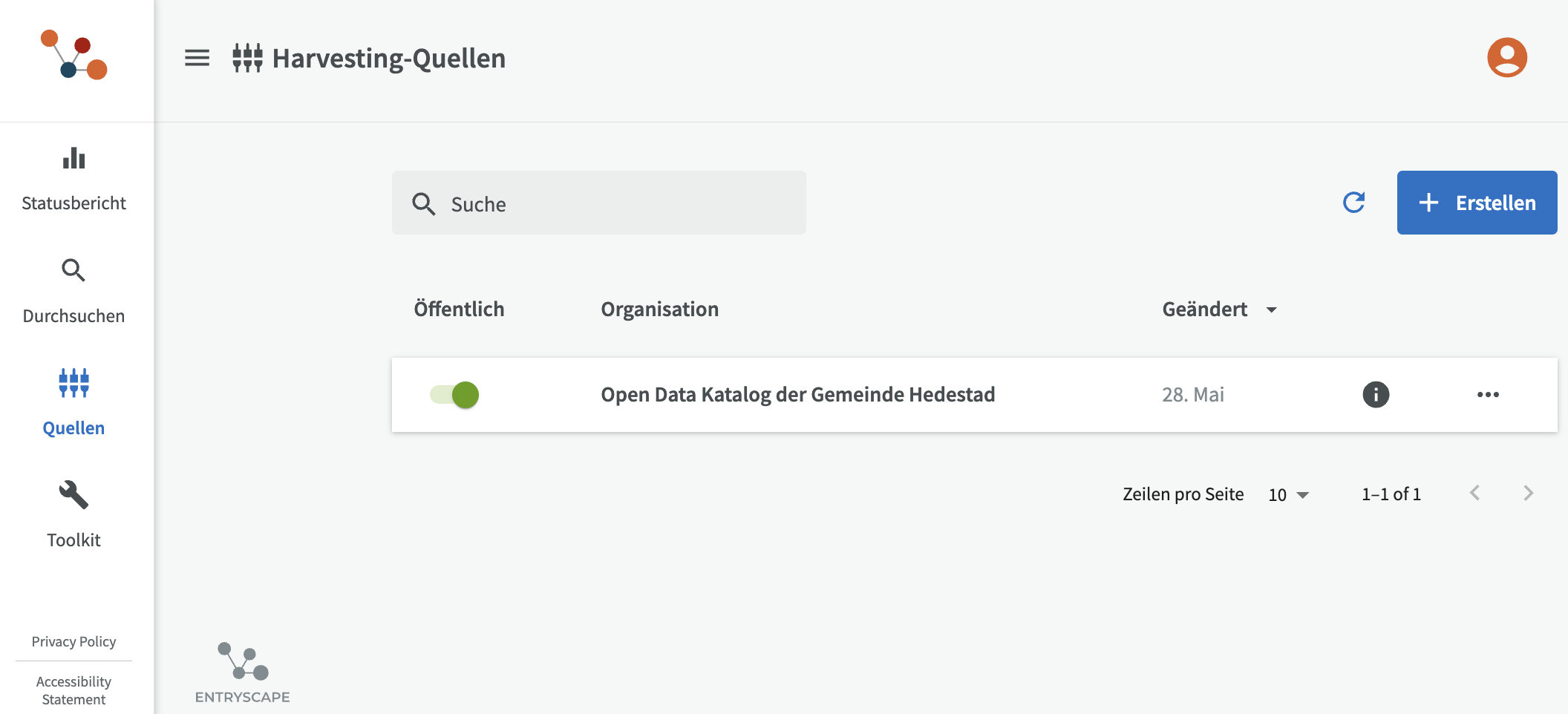
Task: Click the EntryScape logo at top left
Action: click(74, 54)
